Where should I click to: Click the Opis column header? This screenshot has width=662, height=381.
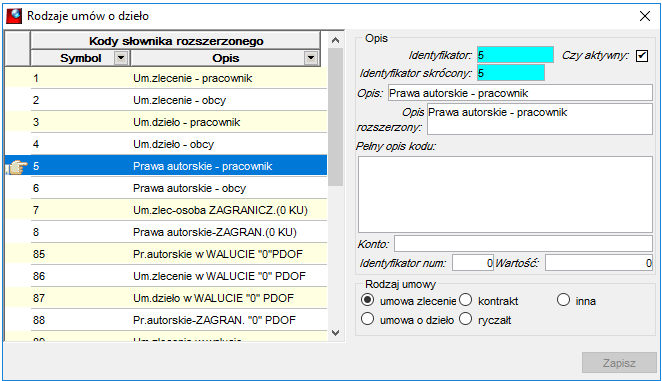(225, 58)
